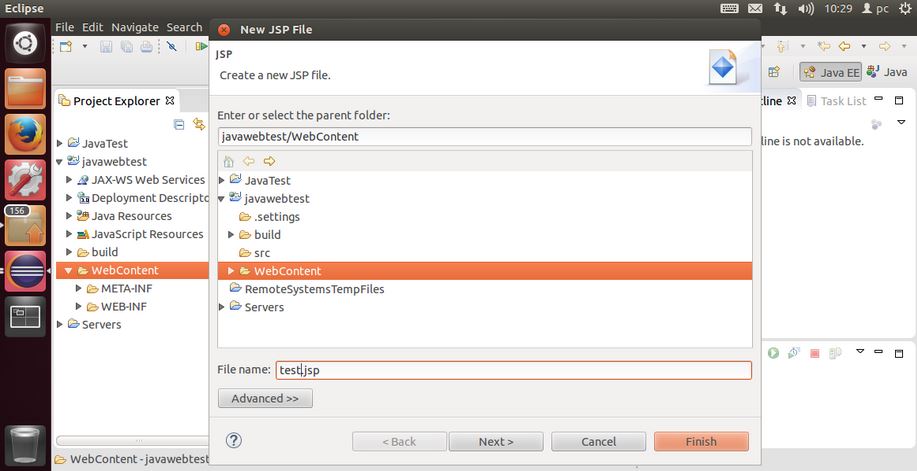
Task: Click the yellow Back navigation arrow in main toolbar
Action: [844, 46]
